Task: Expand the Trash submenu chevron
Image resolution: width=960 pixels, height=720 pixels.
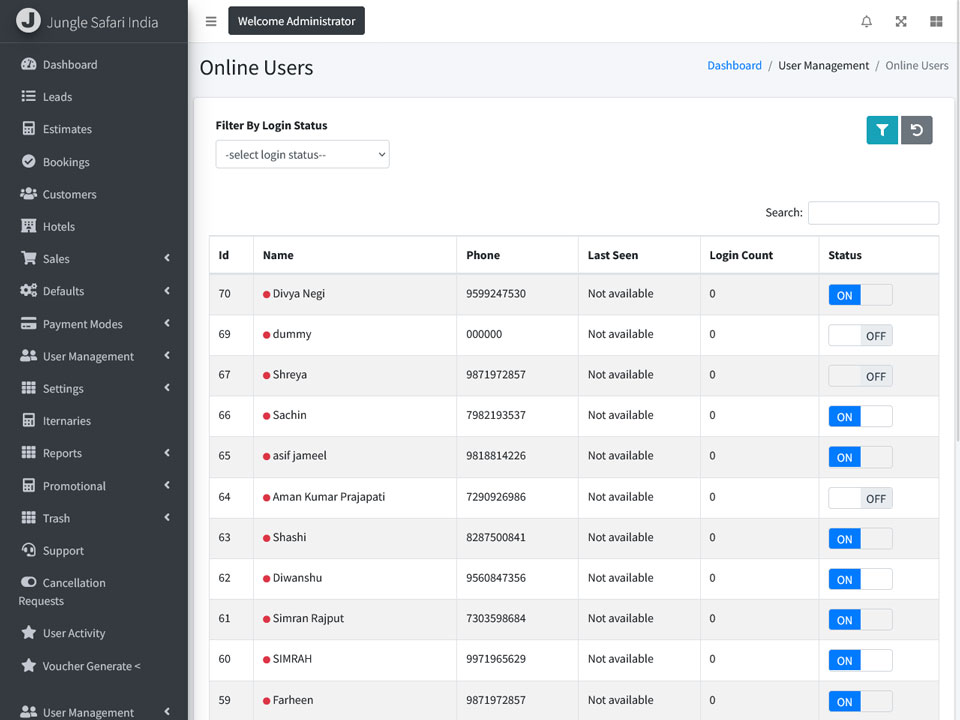Action: 167,517
